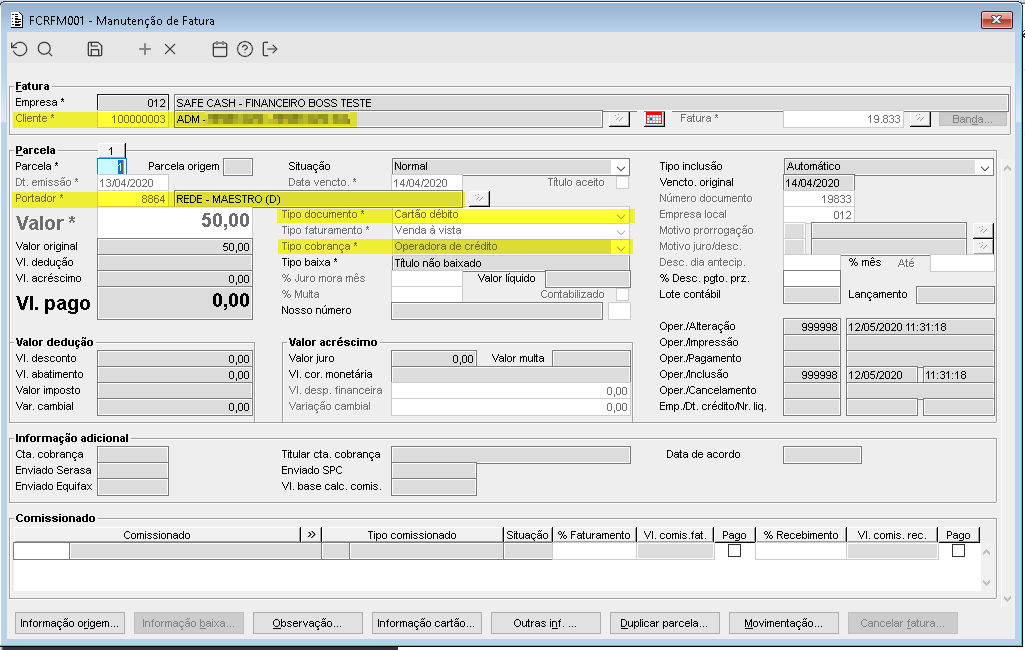Click the plus icon to add record
The height and width of the screenshot is (650, 1025).
(x=145, y=49)
